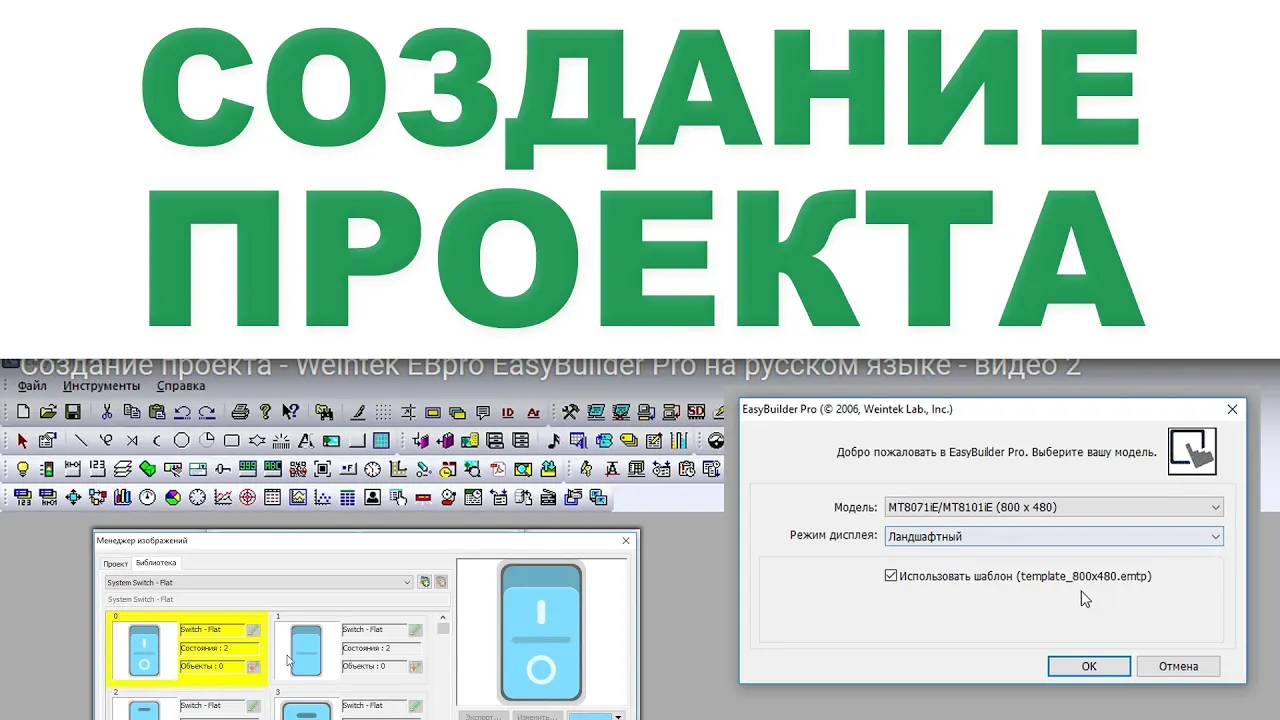This screenshot has height=720, width=1280.
Task: Select the bar graph object icon
Action: 123,497
